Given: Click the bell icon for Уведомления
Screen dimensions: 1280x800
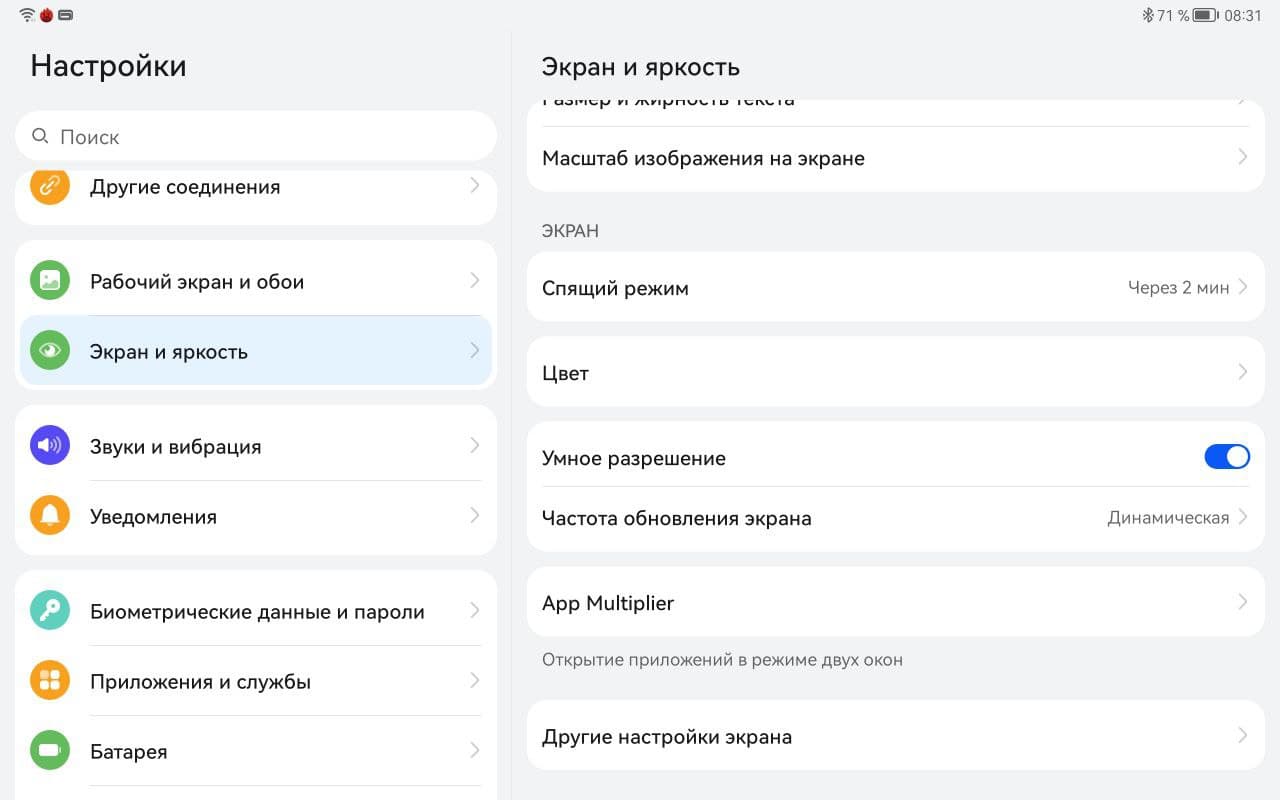Looking at the screenshot, I should click(50, 516).
